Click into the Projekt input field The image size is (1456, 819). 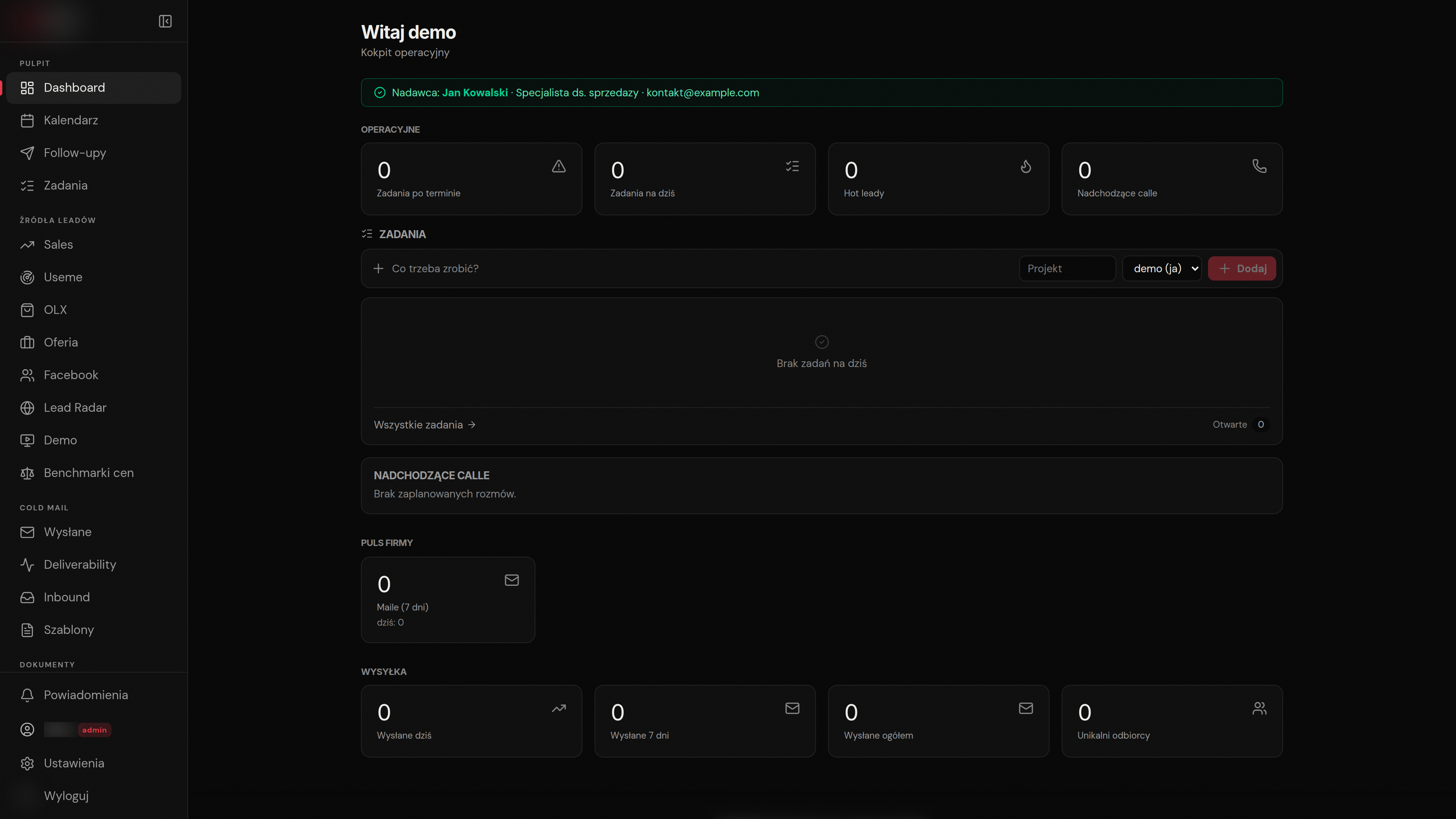(x=1067, y=268)
